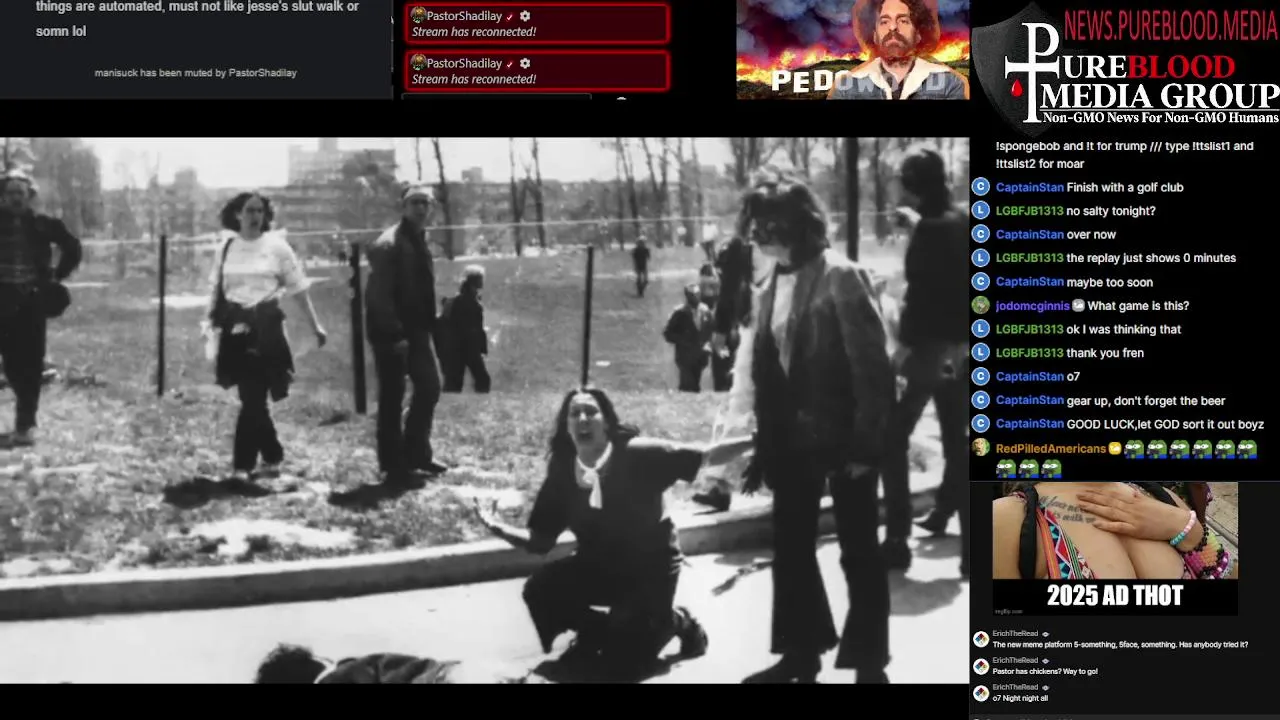Screen dimensions: 1280x720
Task: Click the gear icon on the first PastorShadilay alert
Action: pos(525,16)
